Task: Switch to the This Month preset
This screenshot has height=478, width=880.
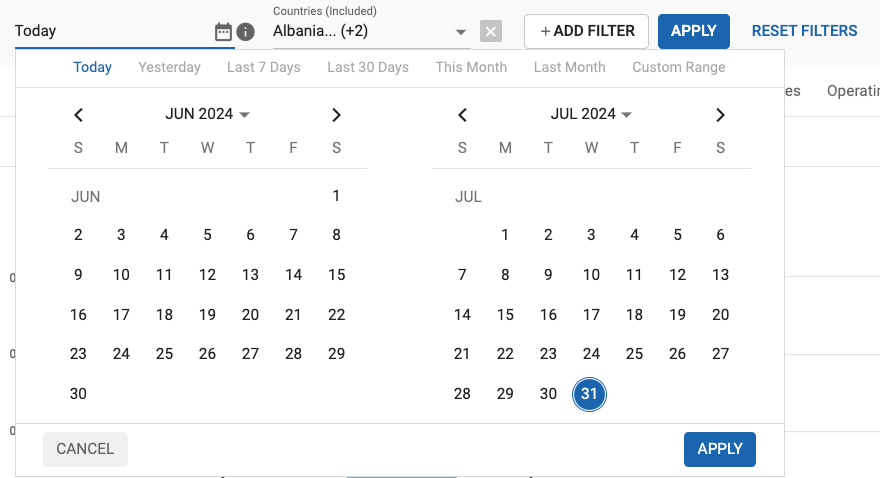Action: pyautogui.click(x=471, y=67)
